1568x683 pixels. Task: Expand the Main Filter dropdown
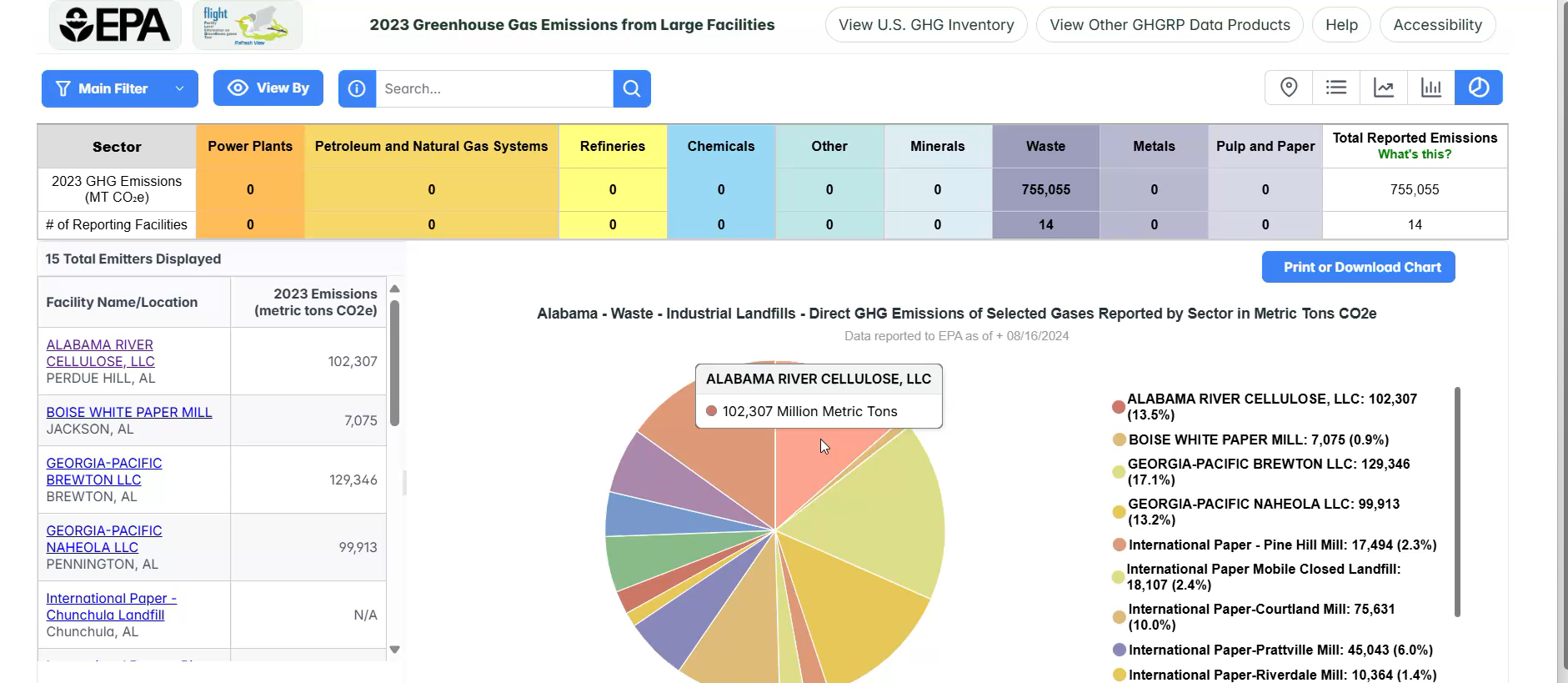pyautogui.click(x=120, y=88)
